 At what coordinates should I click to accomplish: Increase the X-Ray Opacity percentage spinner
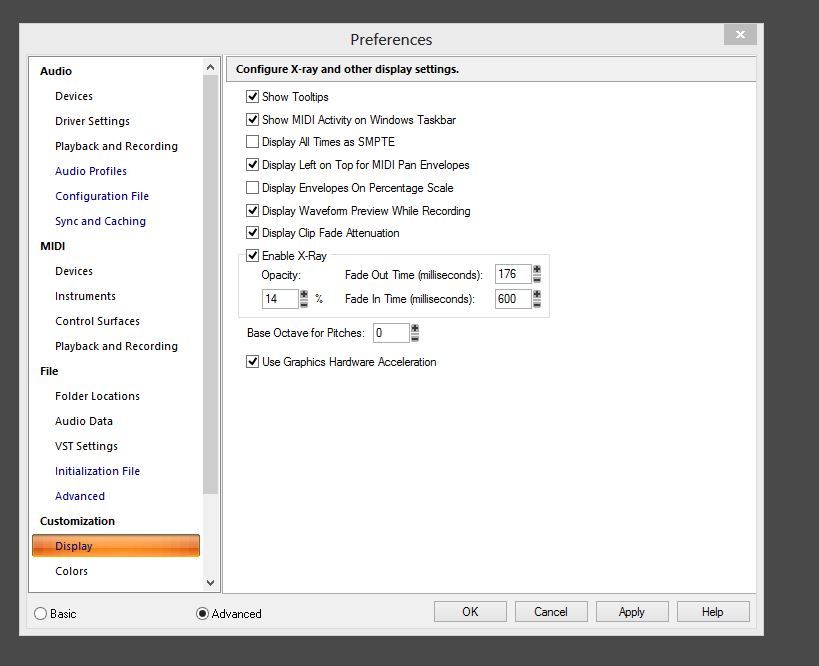click(x=304, y=294)
